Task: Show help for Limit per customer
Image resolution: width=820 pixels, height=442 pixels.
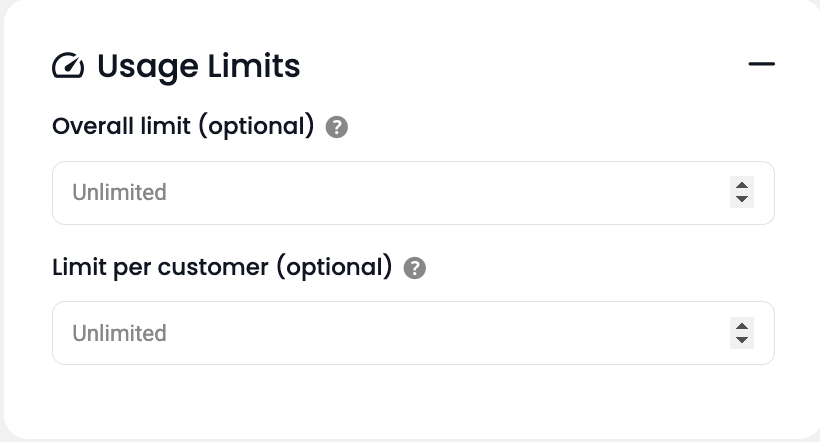Action: pyautogui.click(x=415, y=268)
